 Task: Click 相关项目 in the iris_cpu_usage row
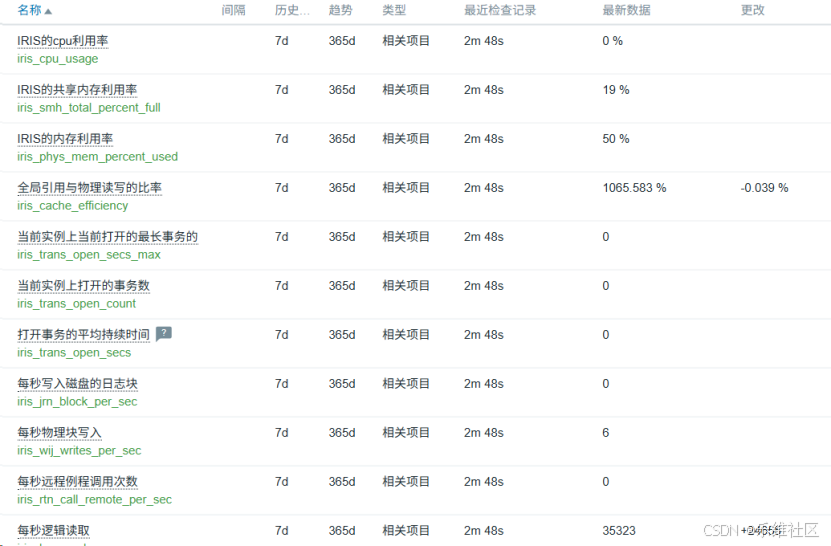pos(406,41)
